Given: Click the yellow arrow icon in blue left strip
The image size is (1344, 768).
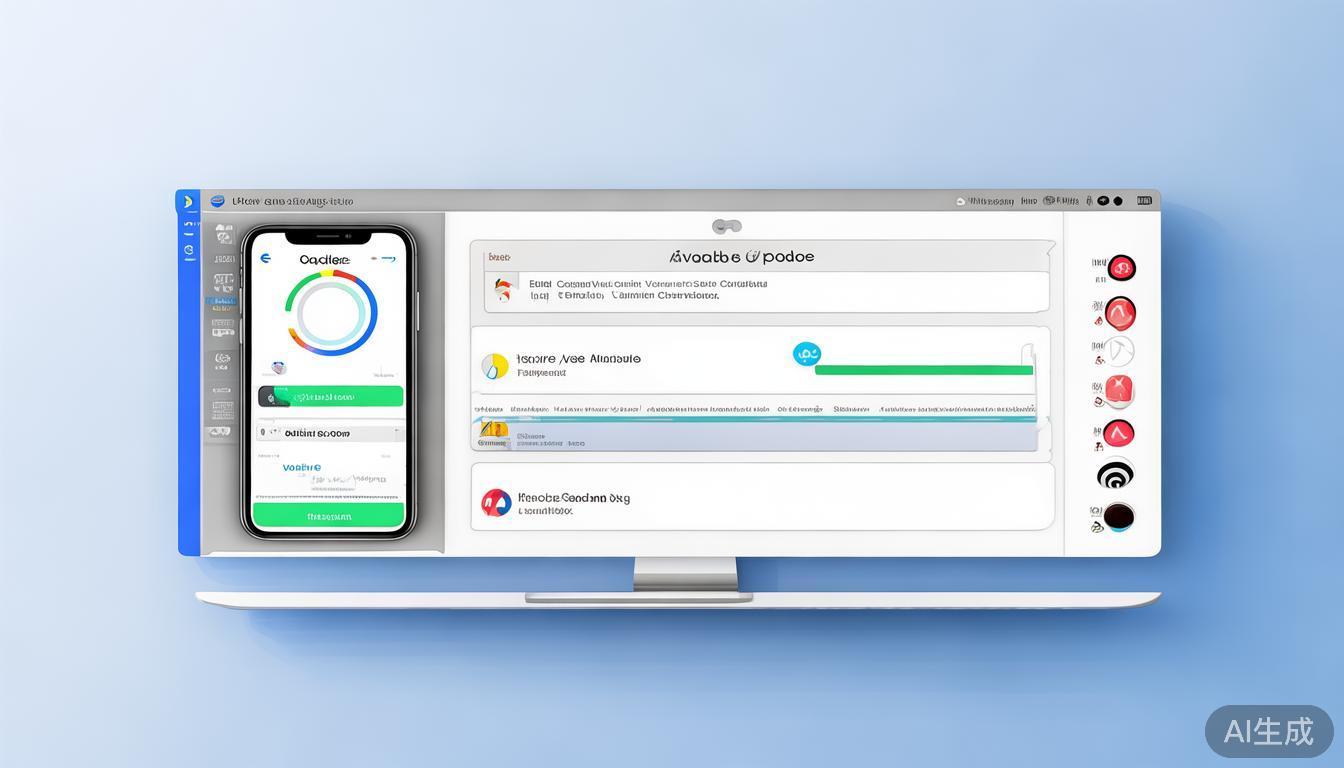Looking at the screenshot, I should point(187,203).
